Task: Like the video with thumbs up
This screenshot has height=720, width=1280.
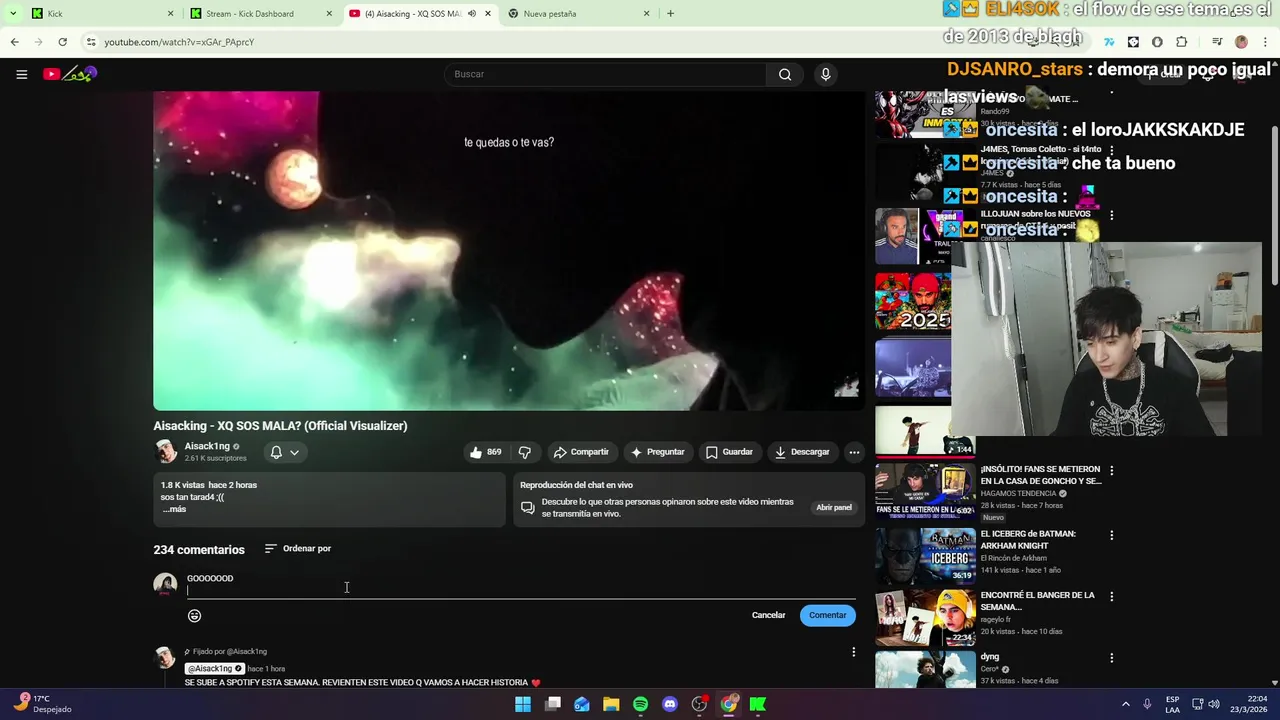Action: 485,452
